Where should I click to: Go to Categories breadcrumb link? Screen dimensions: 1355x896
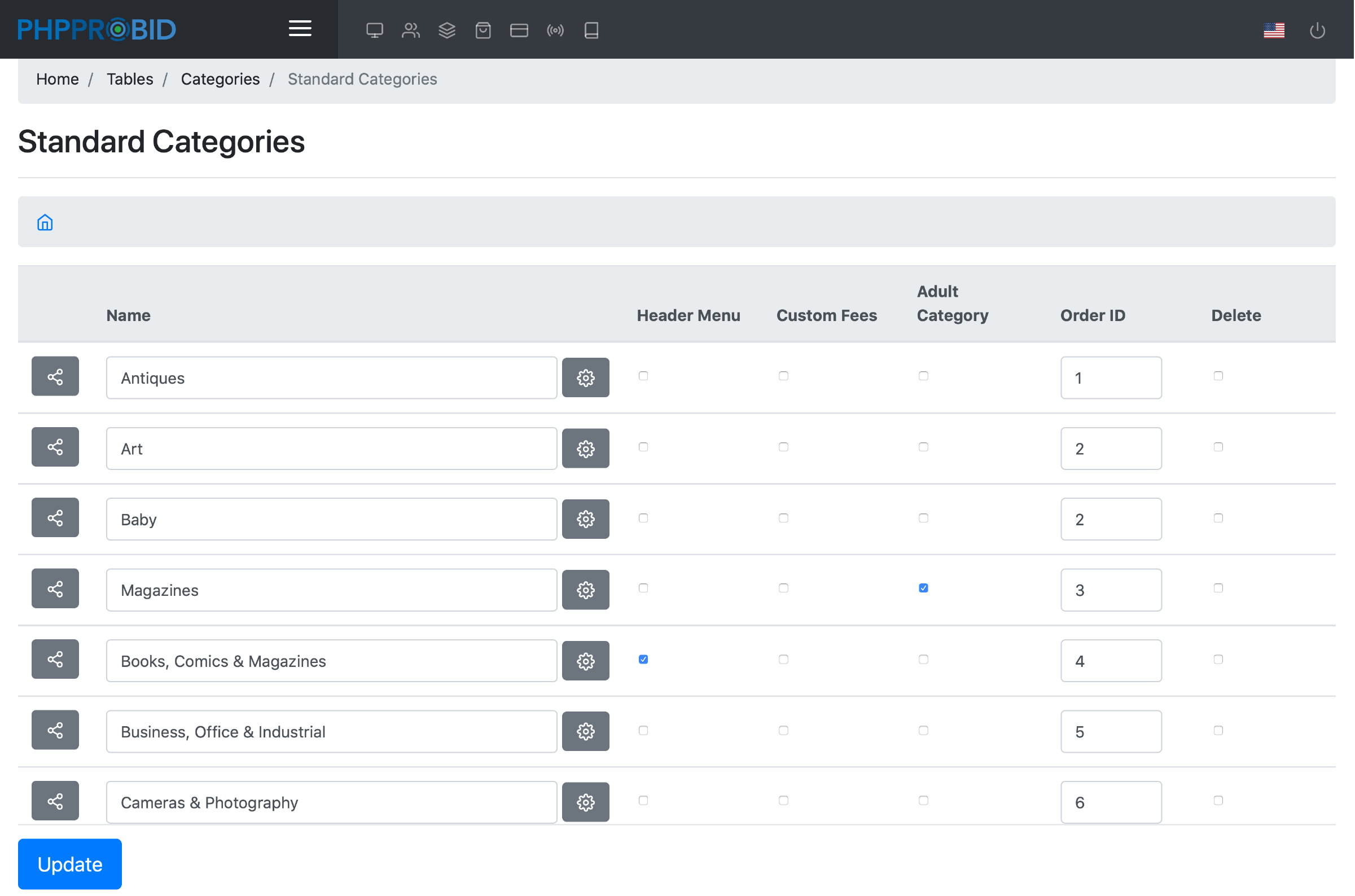pyautogui.click(x=220, y=79)
